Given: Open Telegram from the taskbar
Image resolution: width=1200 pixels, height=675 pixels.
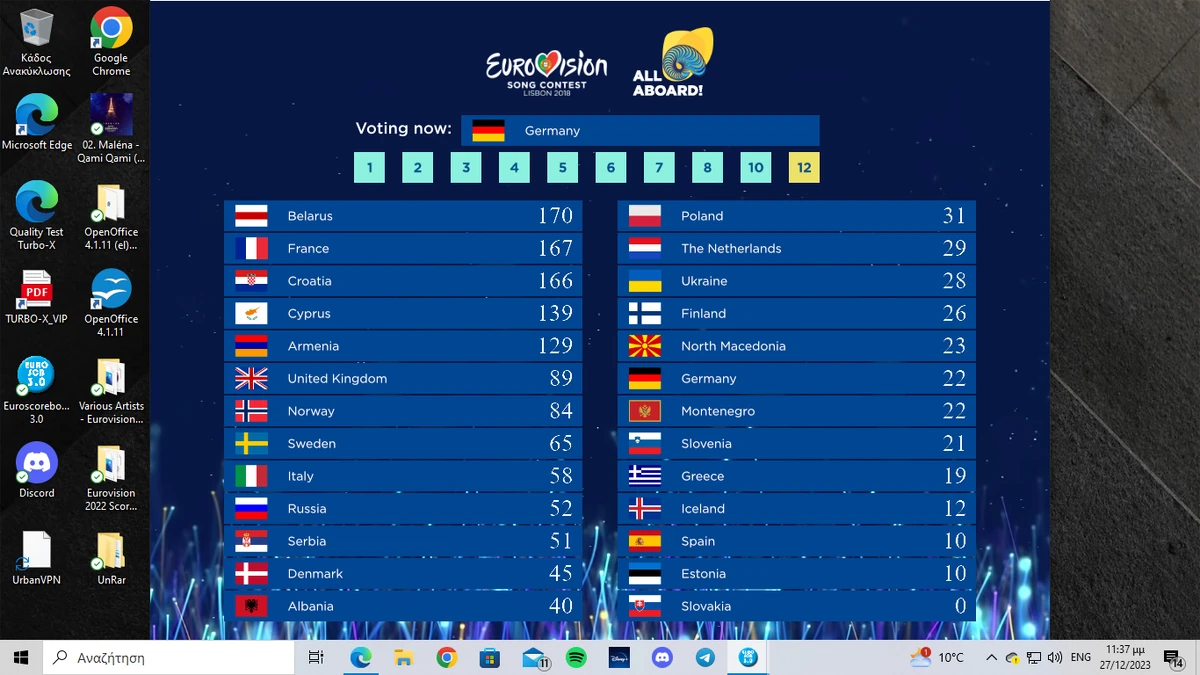Looking at the screenshot, I should [704, 658].
